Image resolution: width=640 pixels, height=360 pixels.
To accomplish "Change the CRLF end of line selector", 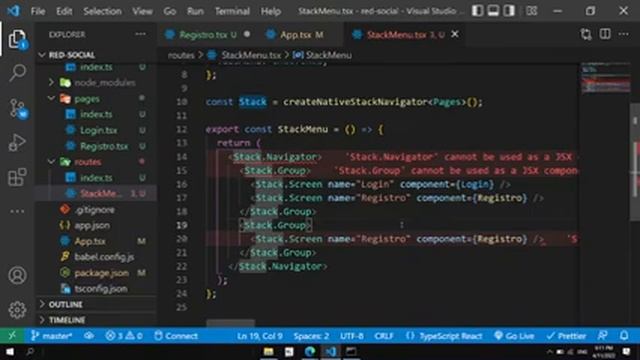I will coord(384,336).
